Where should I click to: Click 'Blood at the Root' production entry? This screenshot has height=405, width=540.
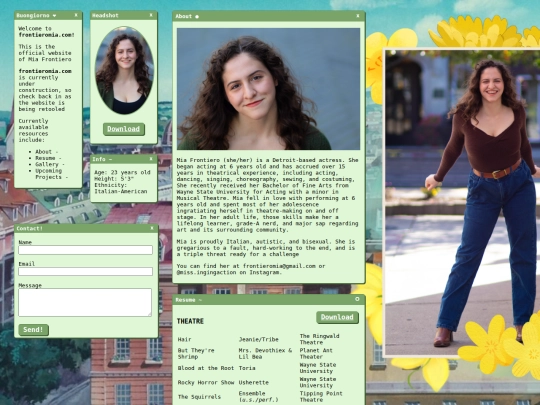(x=206, y=368)
